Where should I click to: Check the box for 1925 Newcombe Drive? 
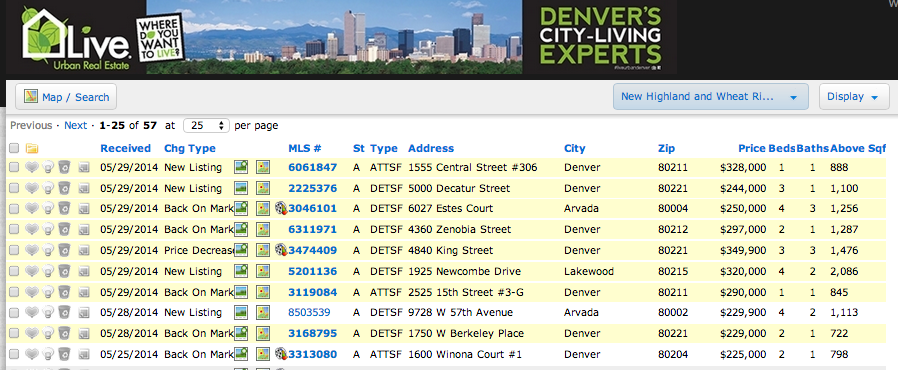click(14, 271)
